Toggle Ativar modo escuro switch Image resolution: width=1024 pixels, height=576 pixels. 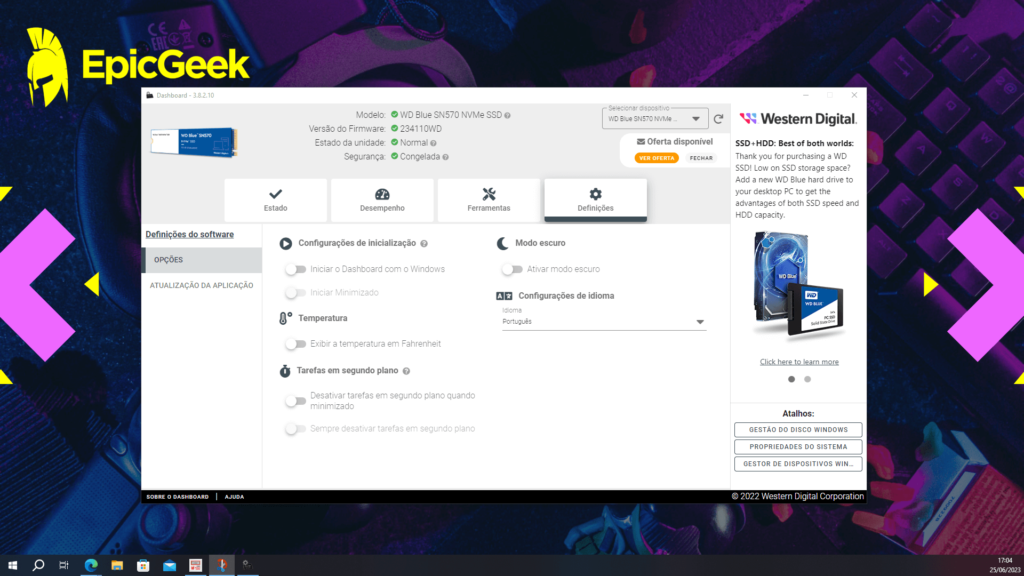click(x=511, y=269)
